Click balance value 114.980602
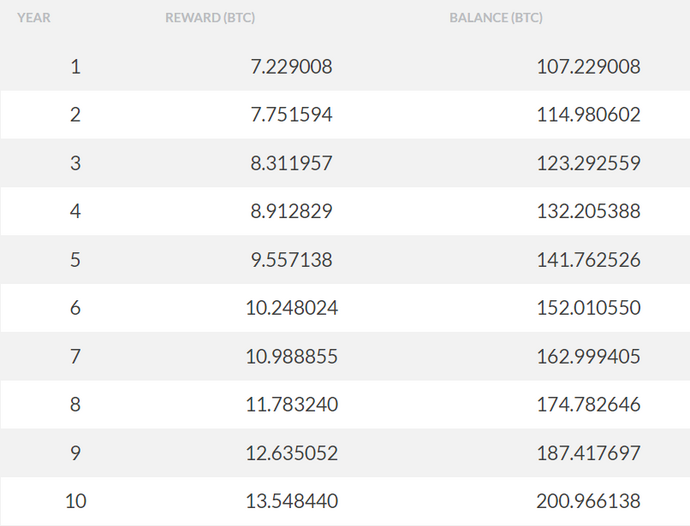Image resolution: width=690 pixels, height=526 pixels. pyautogui.click(x=588, y=115)
